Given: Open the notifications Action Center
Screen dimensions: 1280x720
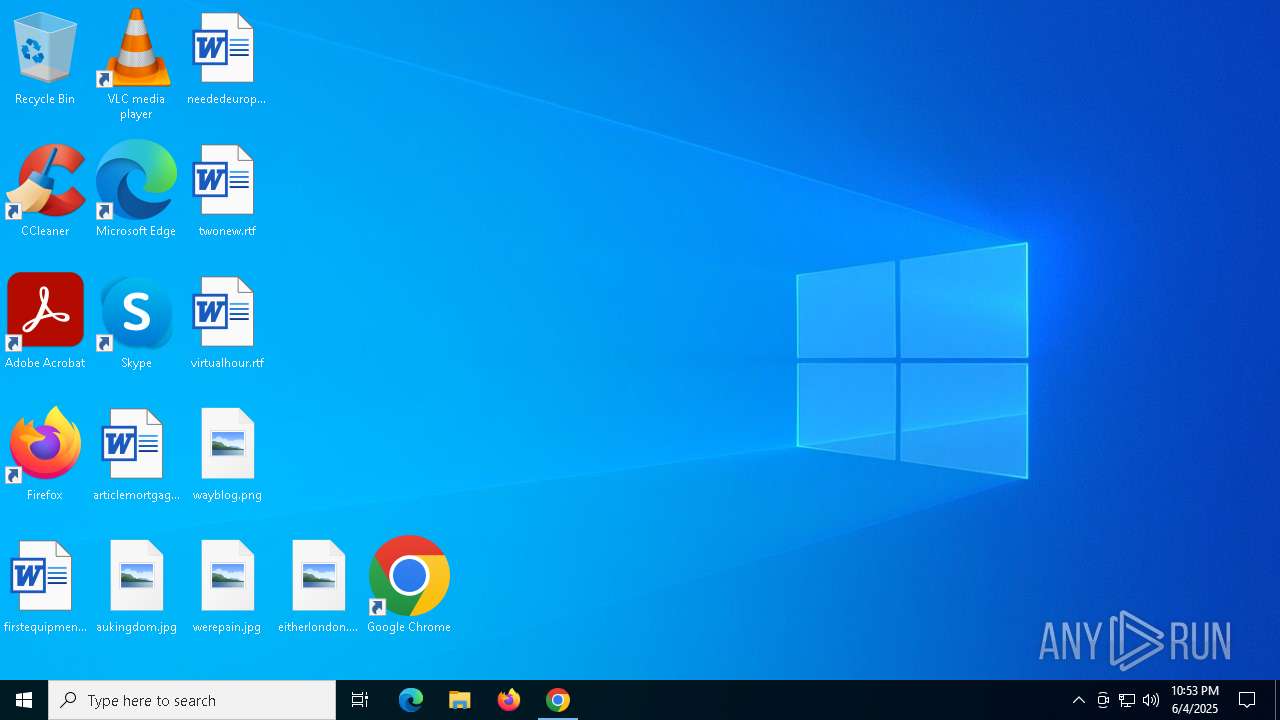Looking at the screenshot, I should (x=1247, y=700).
